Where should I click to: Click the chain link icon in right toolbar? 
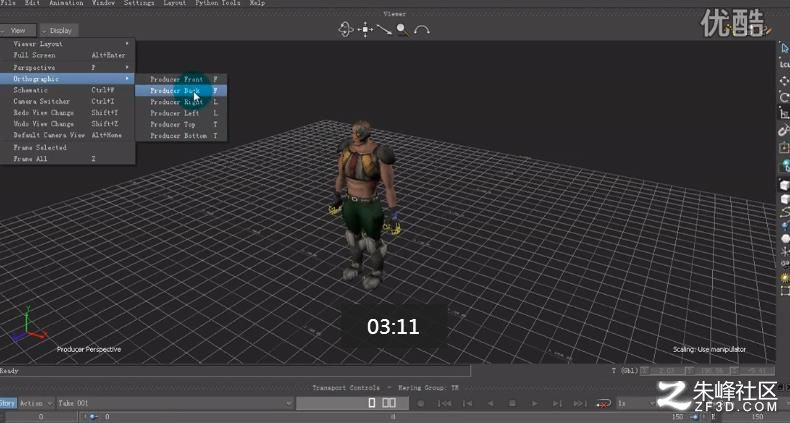(x=784, y=130)
